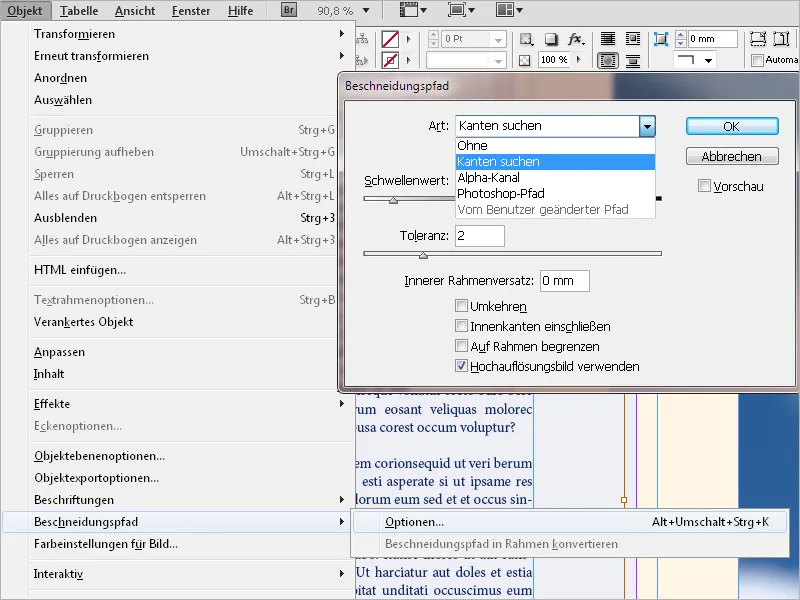This screenshot has height=600, width=800.
Task: Click the corner options frame icon
Action: [x=661, y=39]
